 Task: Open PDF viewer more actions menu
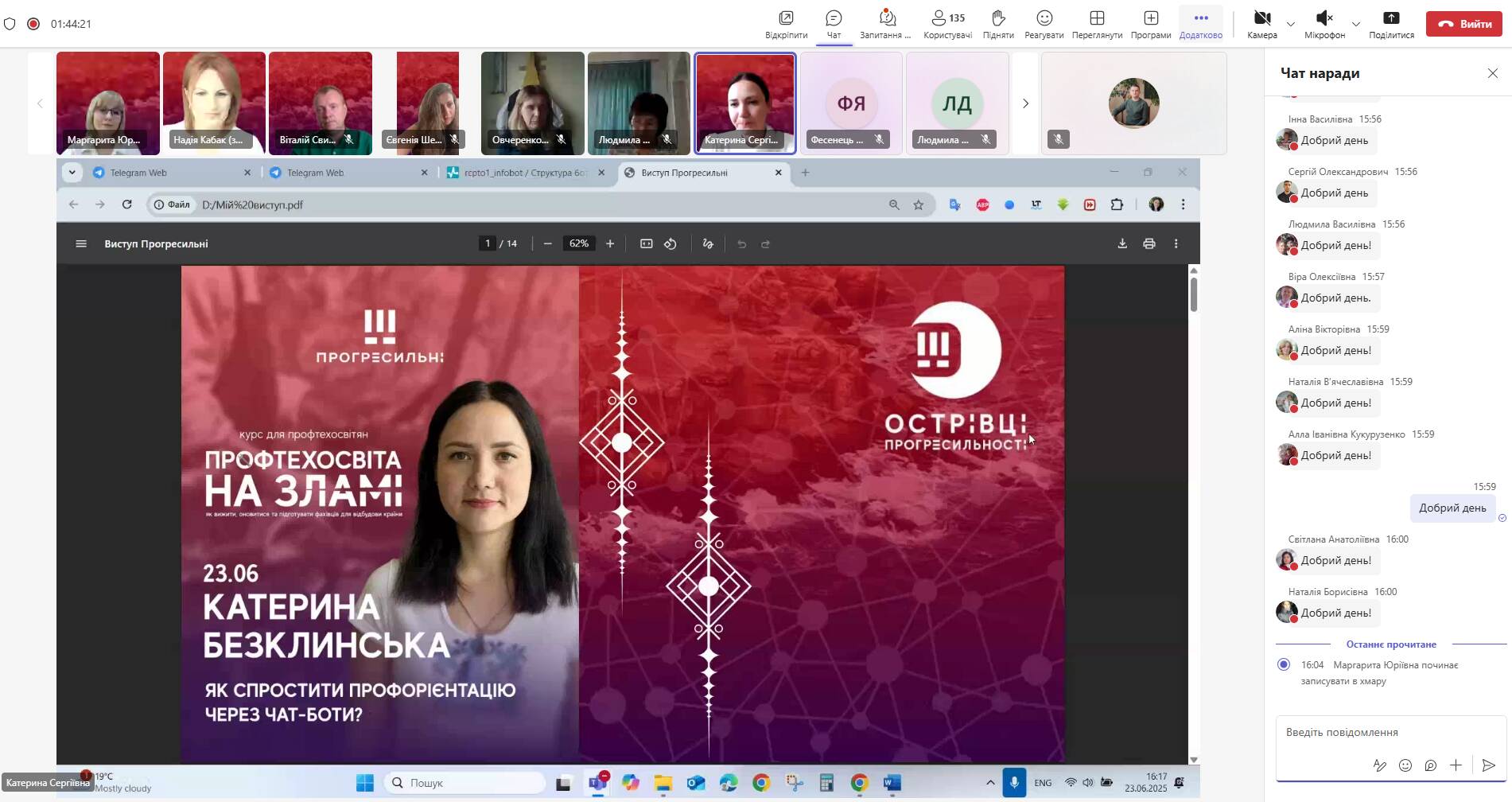coord(1176,243)
